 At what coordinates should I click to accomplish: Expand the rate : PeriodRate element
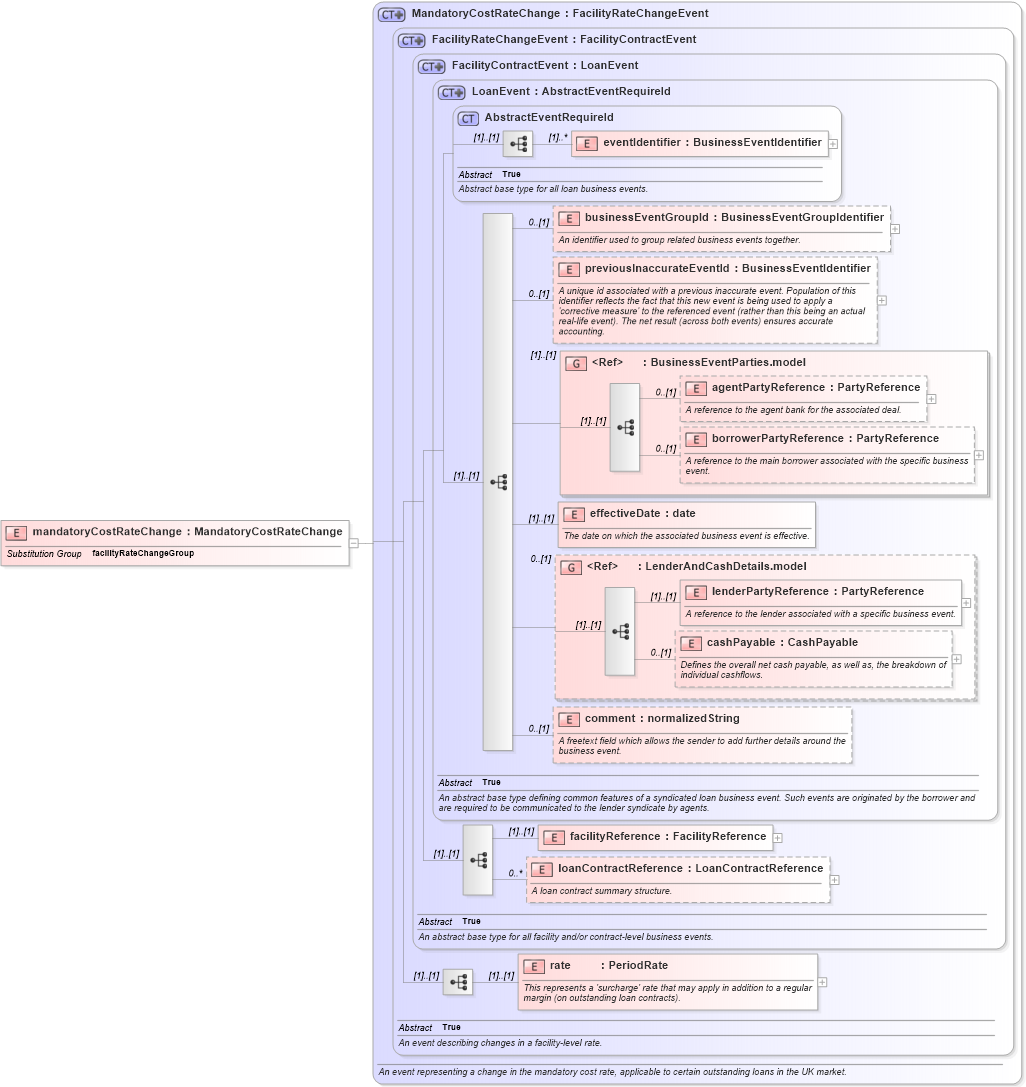click(x=820, y=982)
